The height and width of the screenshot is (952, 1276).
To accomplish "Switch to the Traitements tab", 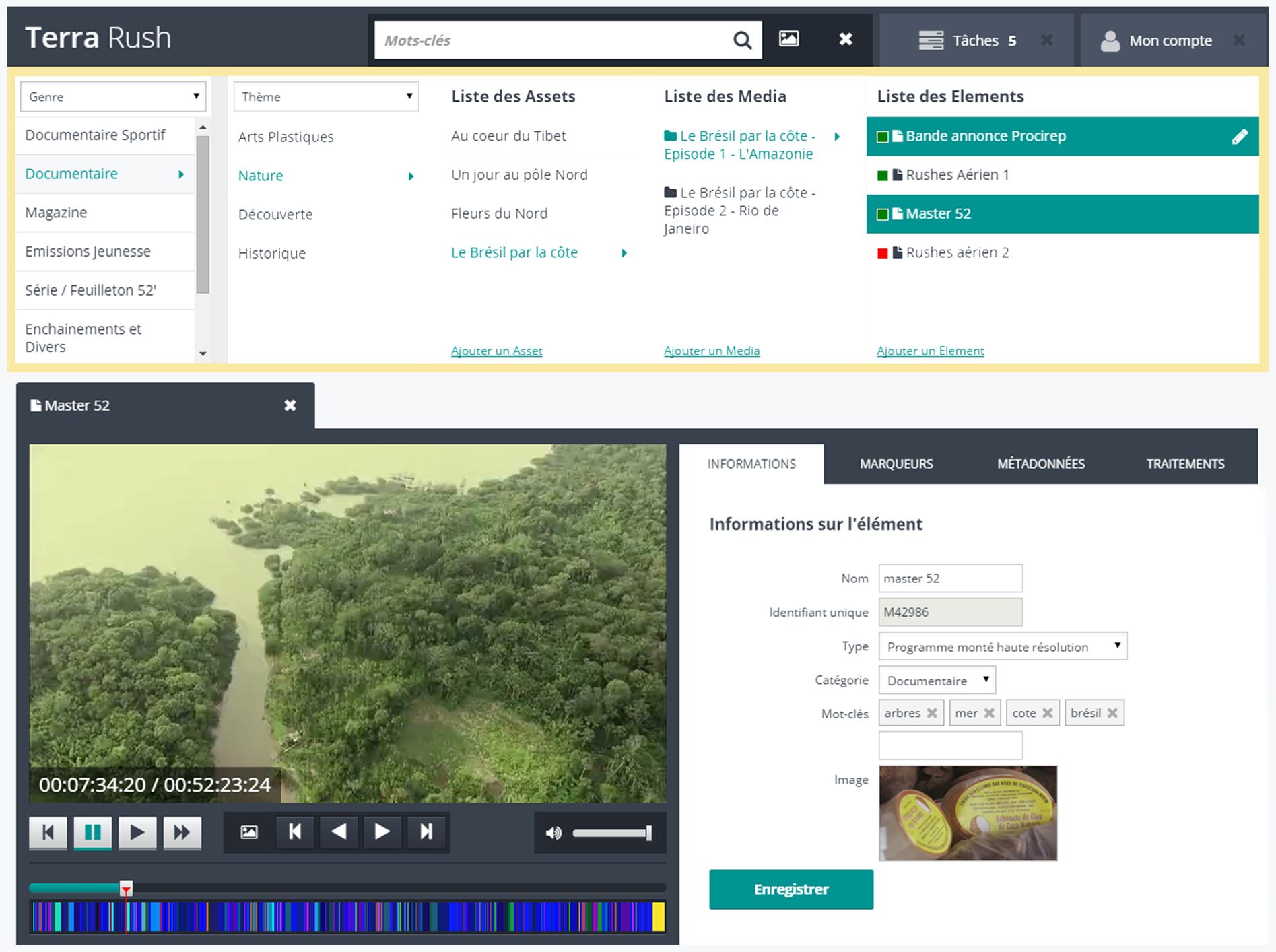I will [x=1185, y=463].
